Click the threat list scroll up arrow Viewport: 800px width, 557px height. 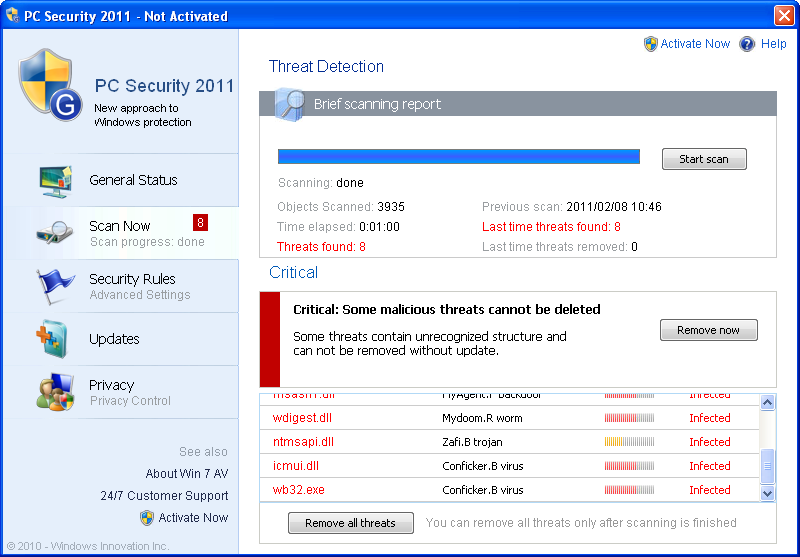coord(767,402)
